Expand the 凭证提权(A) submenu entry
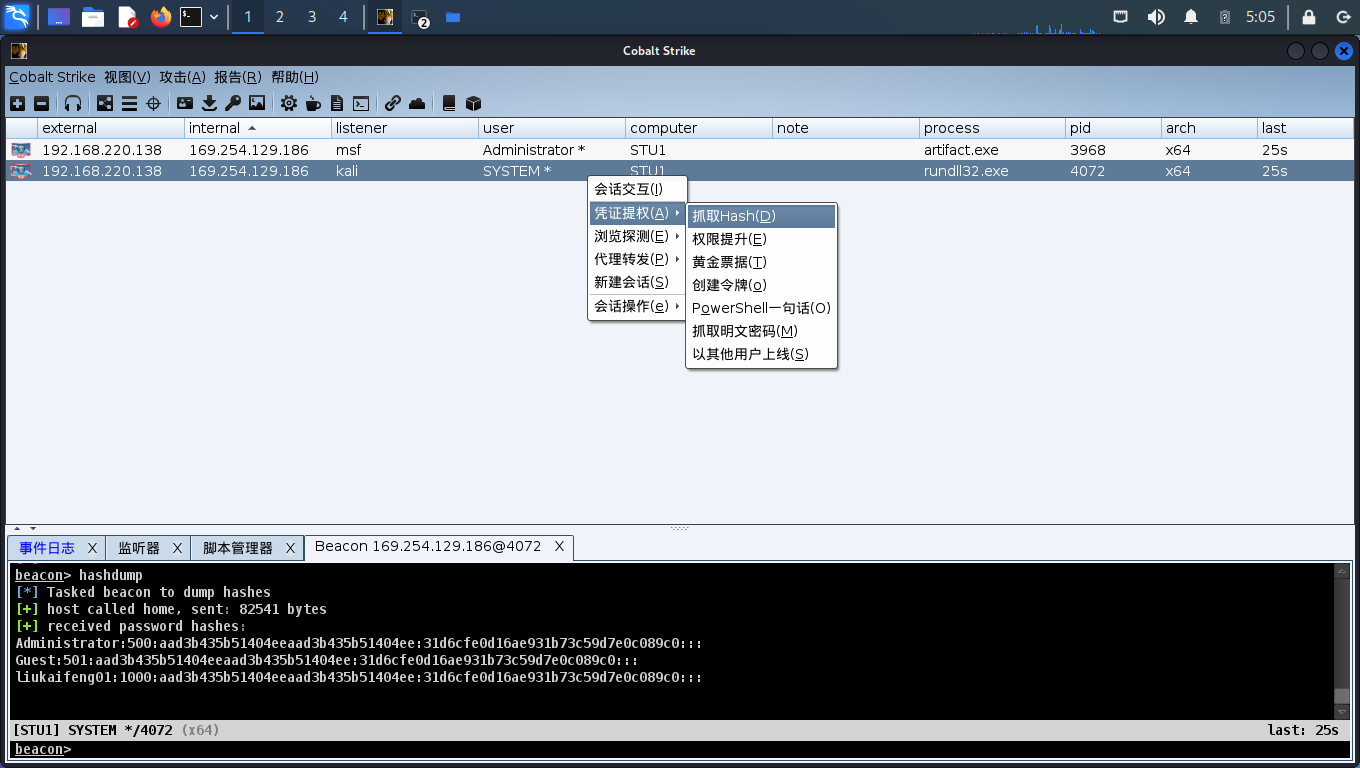The width and height of the screenshot is (1360, 768). [x=637, y=213]
